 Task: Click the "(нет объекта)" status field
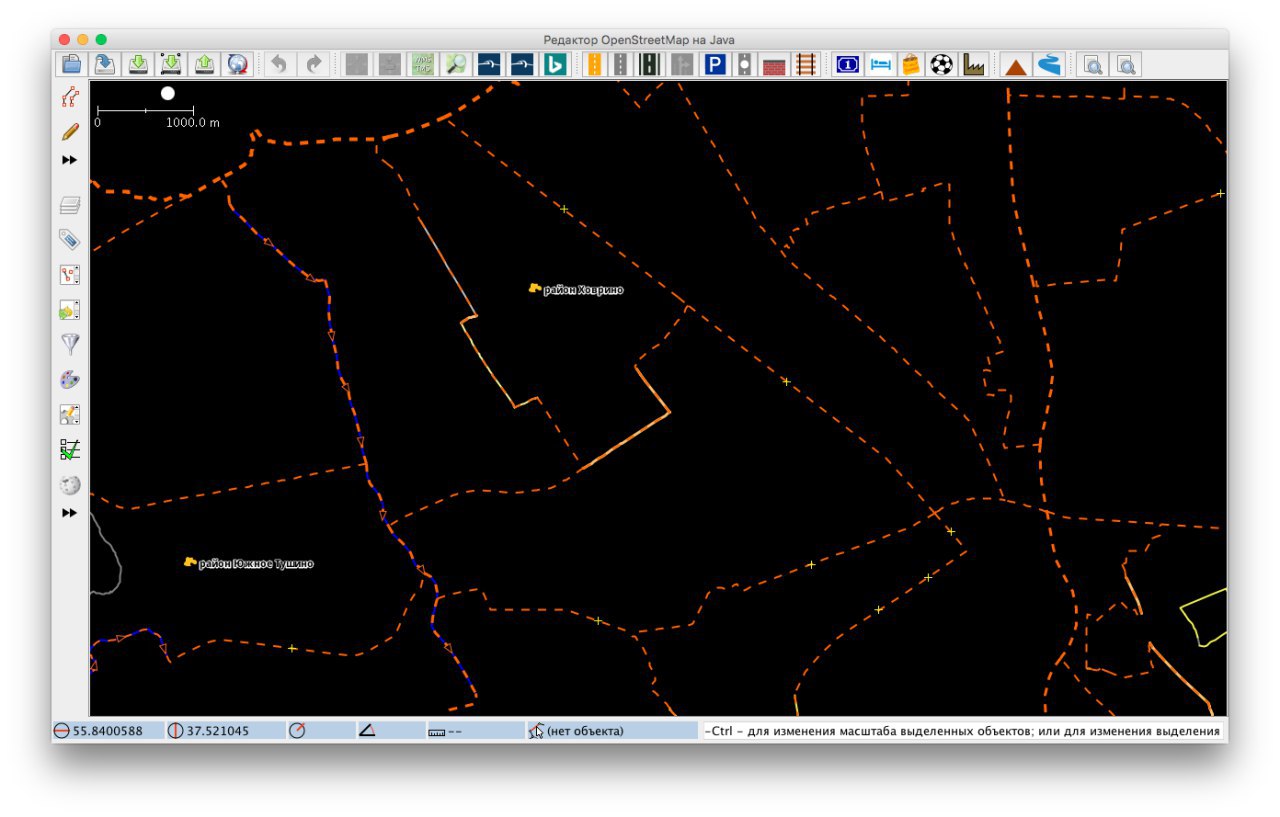pos(612,731)
